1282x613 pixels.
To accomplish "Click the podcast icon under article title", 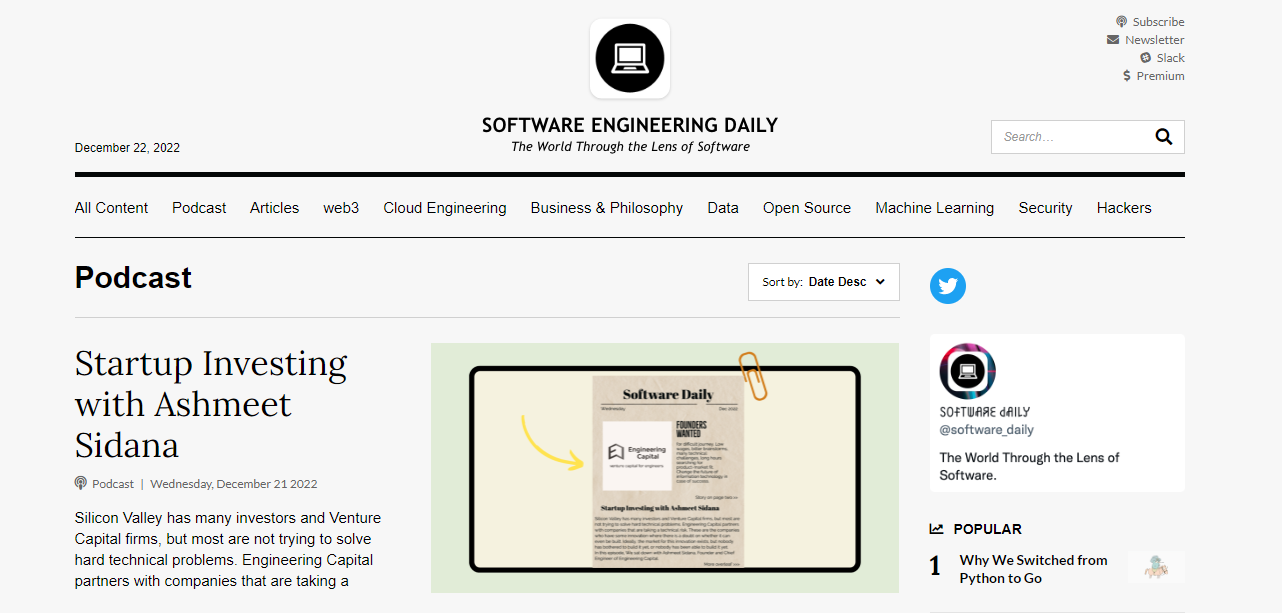I will point(81,483).
